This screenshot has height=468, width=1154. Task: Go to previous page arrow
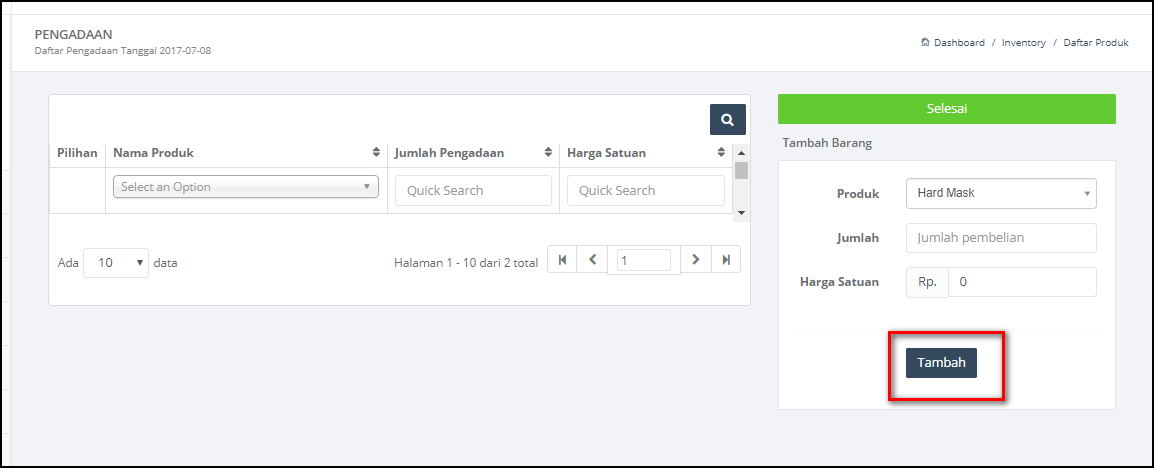click(592, 260)
